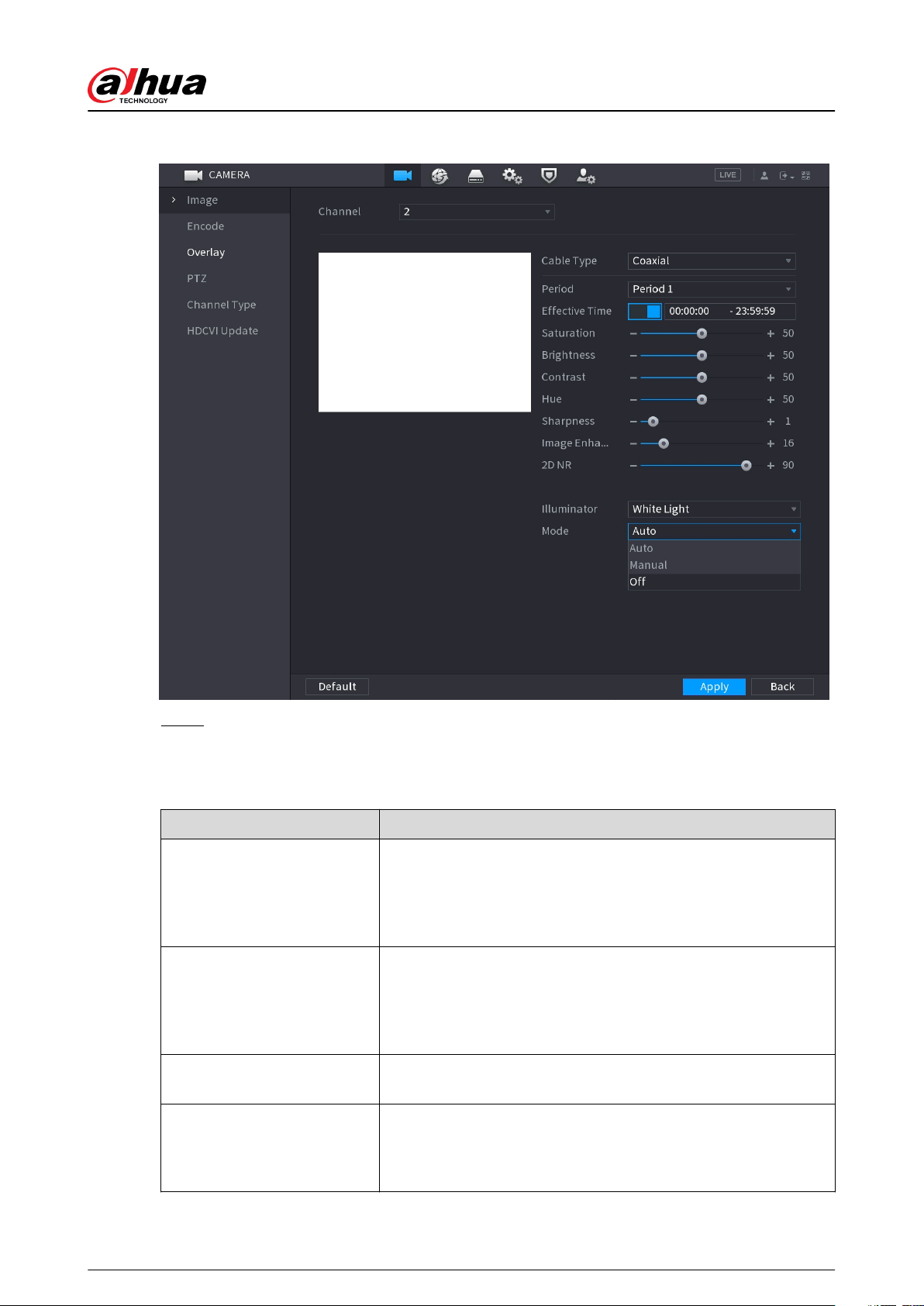The width and height of the screenshot is (924, 1306).
Task: Decrease Brightness with minus icon
Action: [x=633, y=356]
